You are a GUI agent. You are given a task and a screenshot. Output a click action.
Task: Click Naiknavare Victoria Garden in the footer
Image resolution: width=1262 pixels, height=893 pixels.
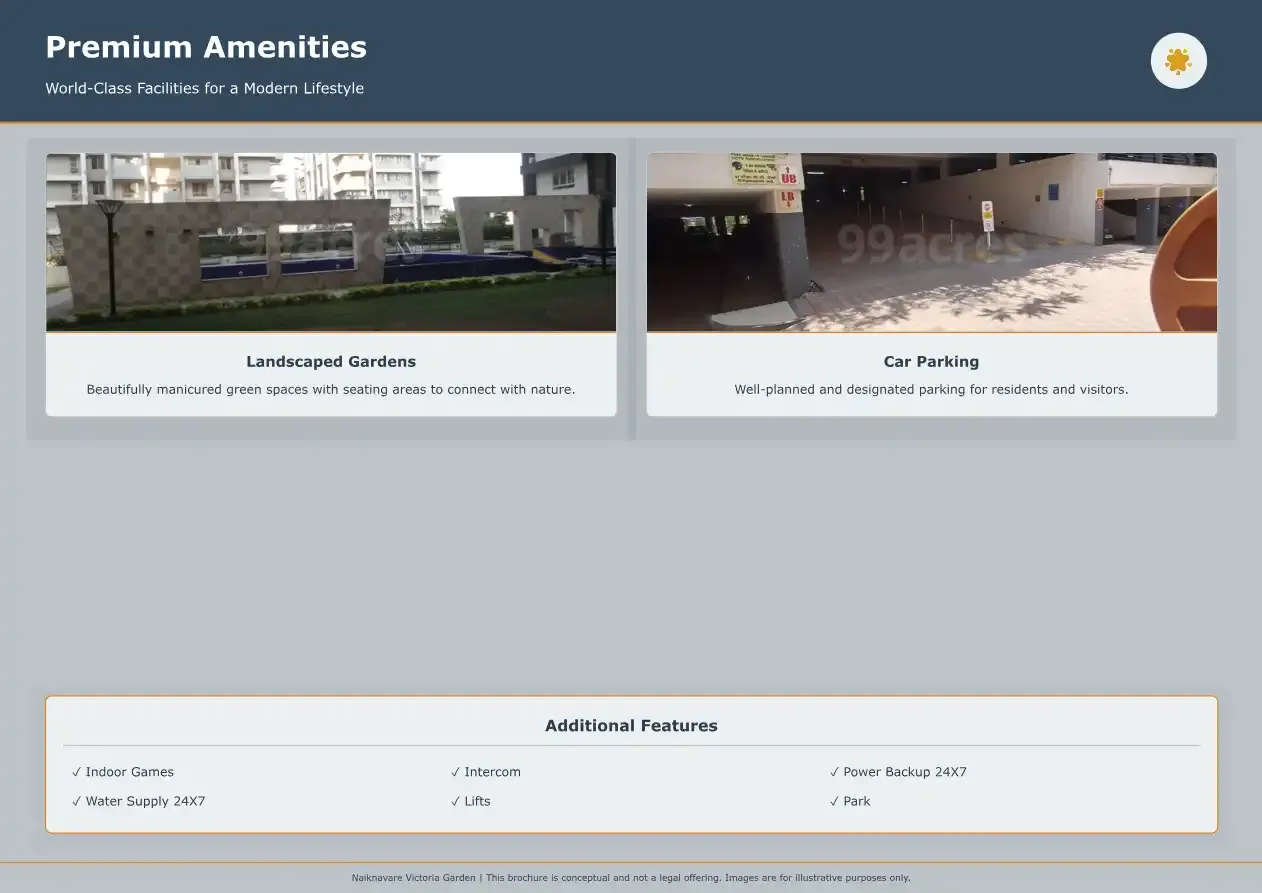pyautogui.click(x=413, y=878)
